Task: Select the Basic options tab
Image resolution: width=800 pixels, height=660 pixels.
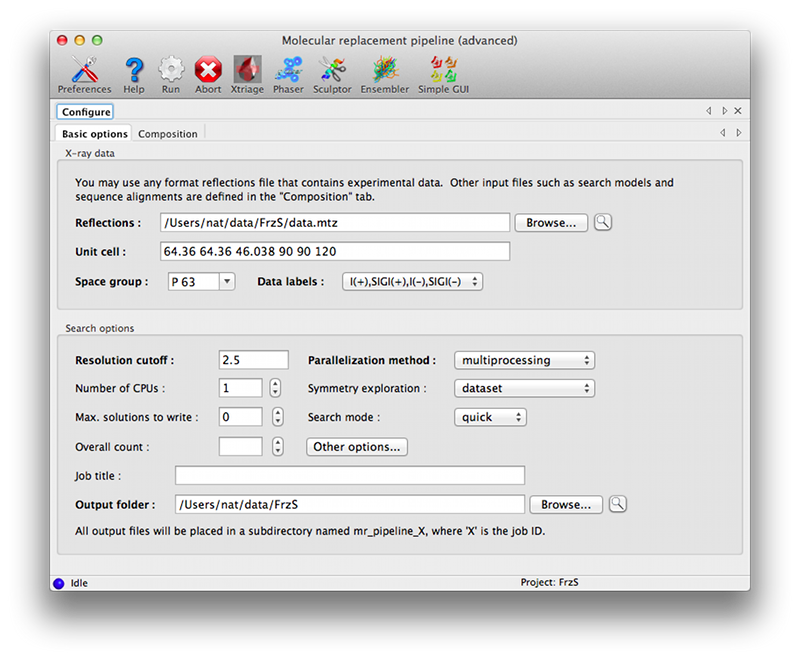Action: point(95,134)
